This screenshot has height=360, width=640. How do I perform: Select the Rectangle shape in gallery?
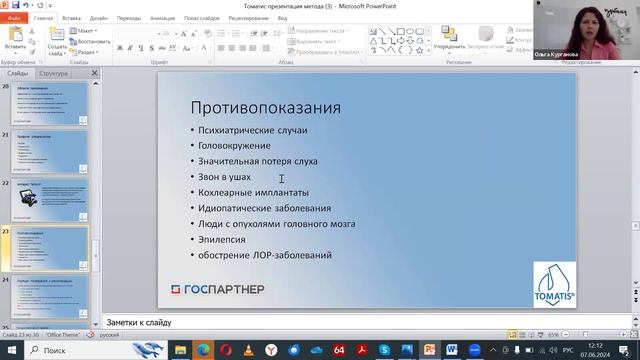[400, 31]
